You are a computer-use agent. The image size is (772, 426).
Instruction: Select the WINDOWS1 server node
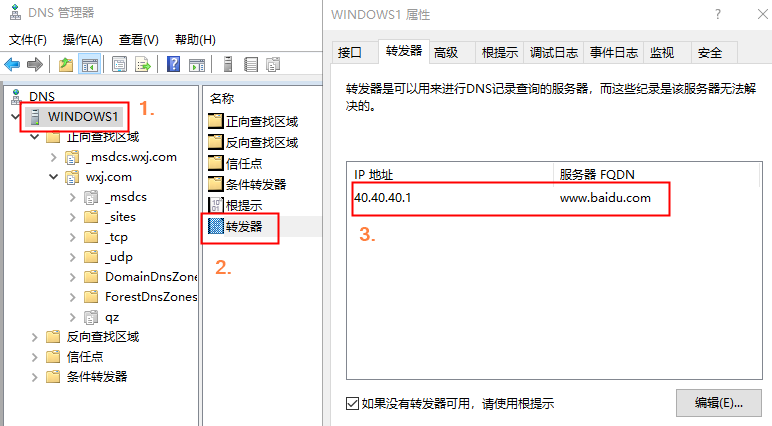[x=83, y=117]
